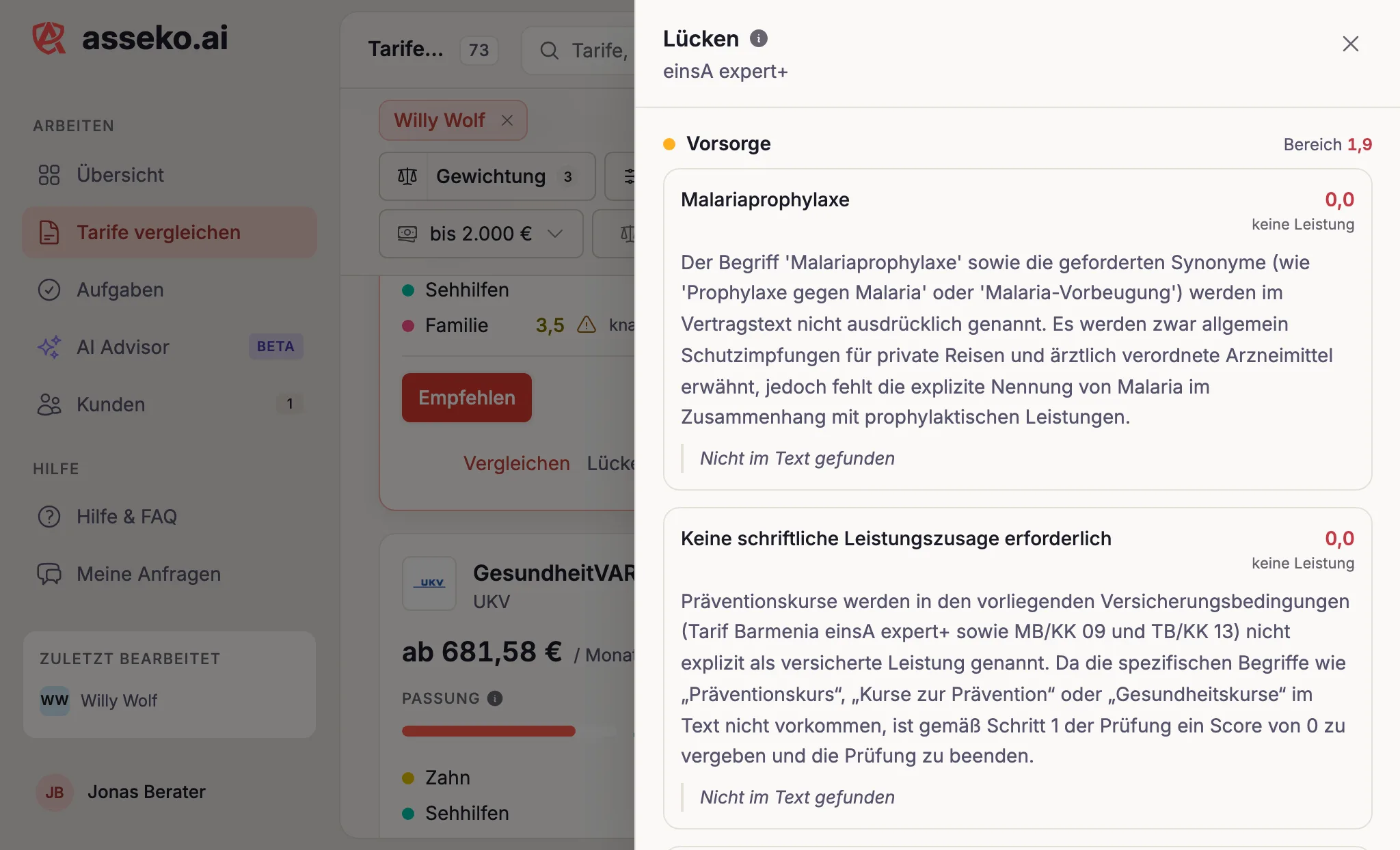This screenshot has height=850, width=1400.
Task: Click into the Tarife search field
Action: coord(580,50)
